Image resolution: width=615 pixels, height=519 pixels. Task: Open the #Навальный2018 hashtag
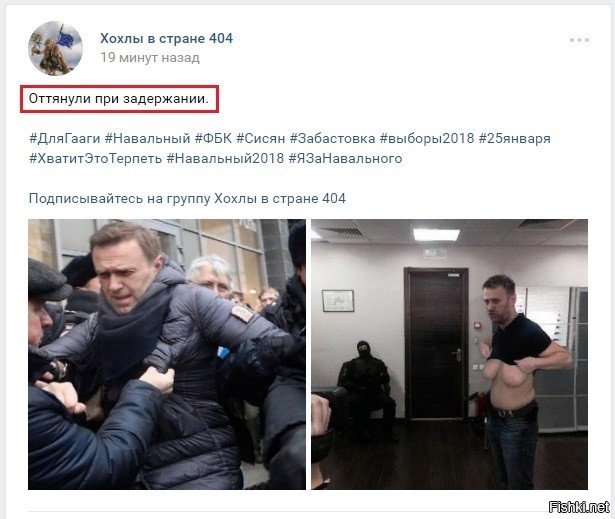pos(225,158)
